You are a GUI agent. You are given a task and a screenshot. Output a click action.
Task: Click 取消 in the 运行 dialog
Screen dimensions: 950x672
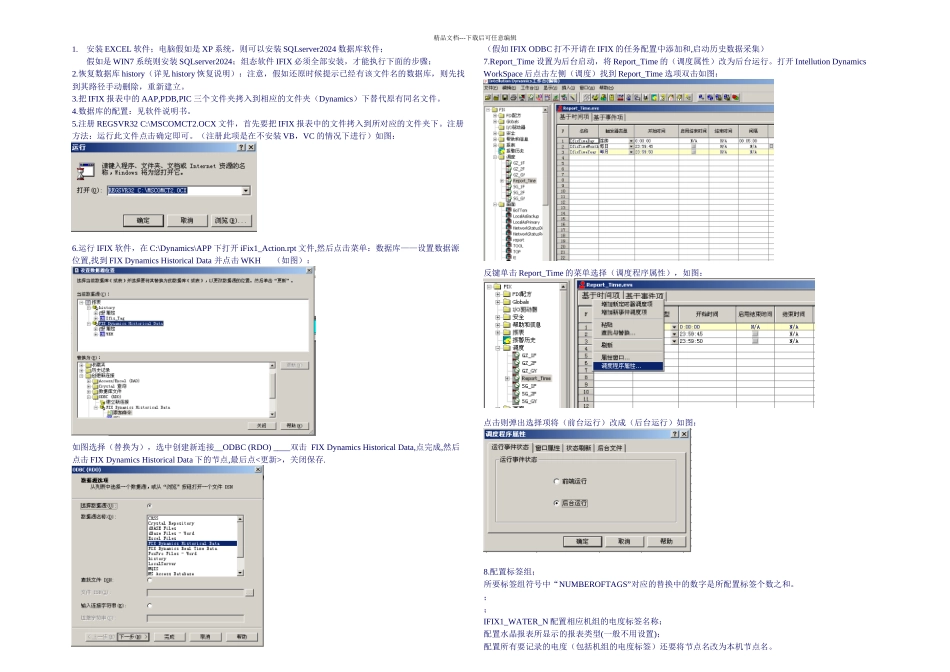187,221
